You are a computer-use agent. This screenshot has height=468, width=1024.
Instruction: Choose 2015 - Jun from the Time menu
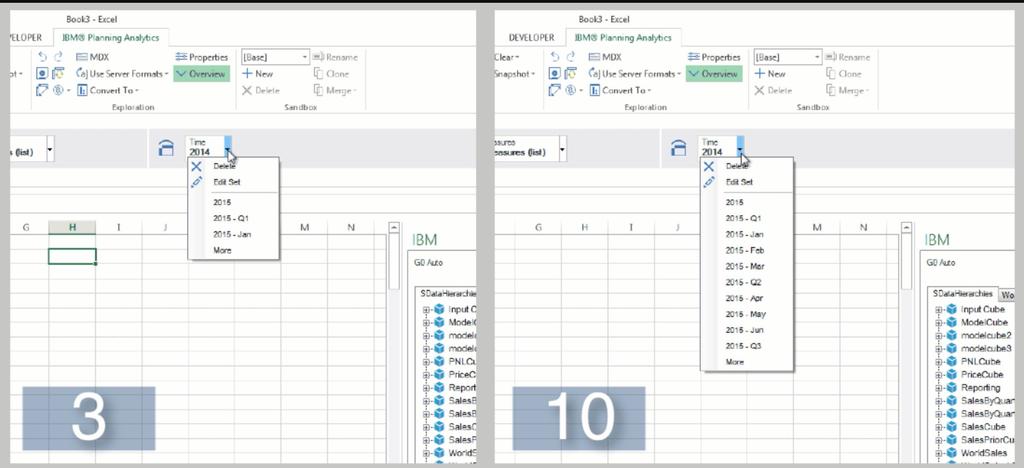click(x=744, y=330)
